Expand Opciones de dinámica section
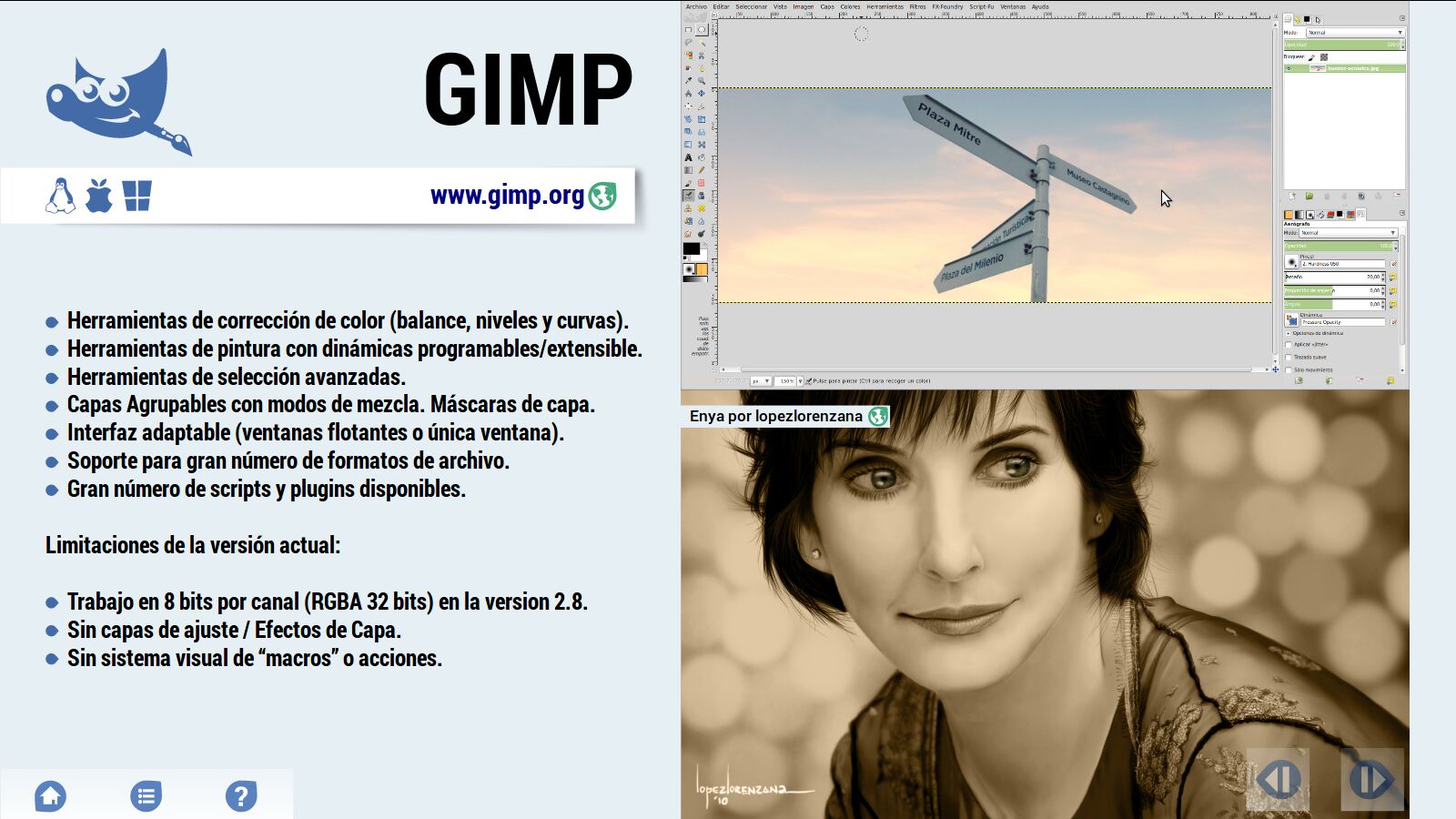Viewport: 1456px width, 819px height. (1289, 333)
